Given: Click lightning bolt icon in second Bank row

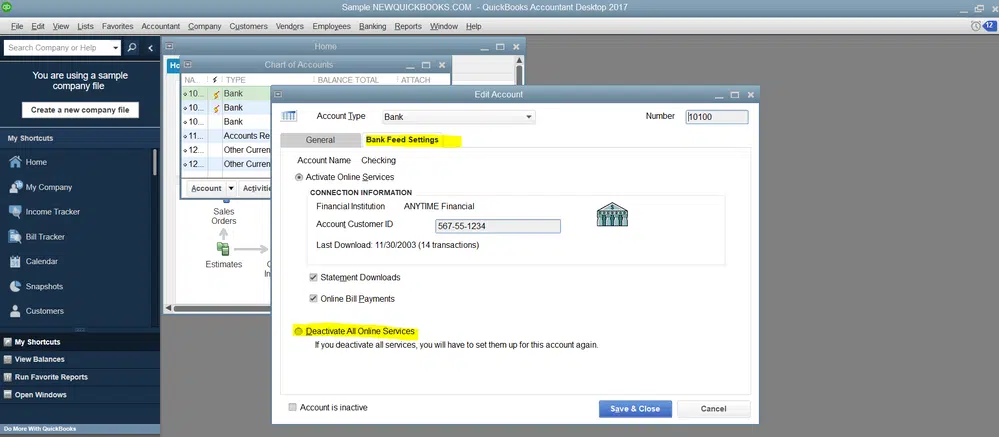Looking at the screenshot, I should click(216, 108).
